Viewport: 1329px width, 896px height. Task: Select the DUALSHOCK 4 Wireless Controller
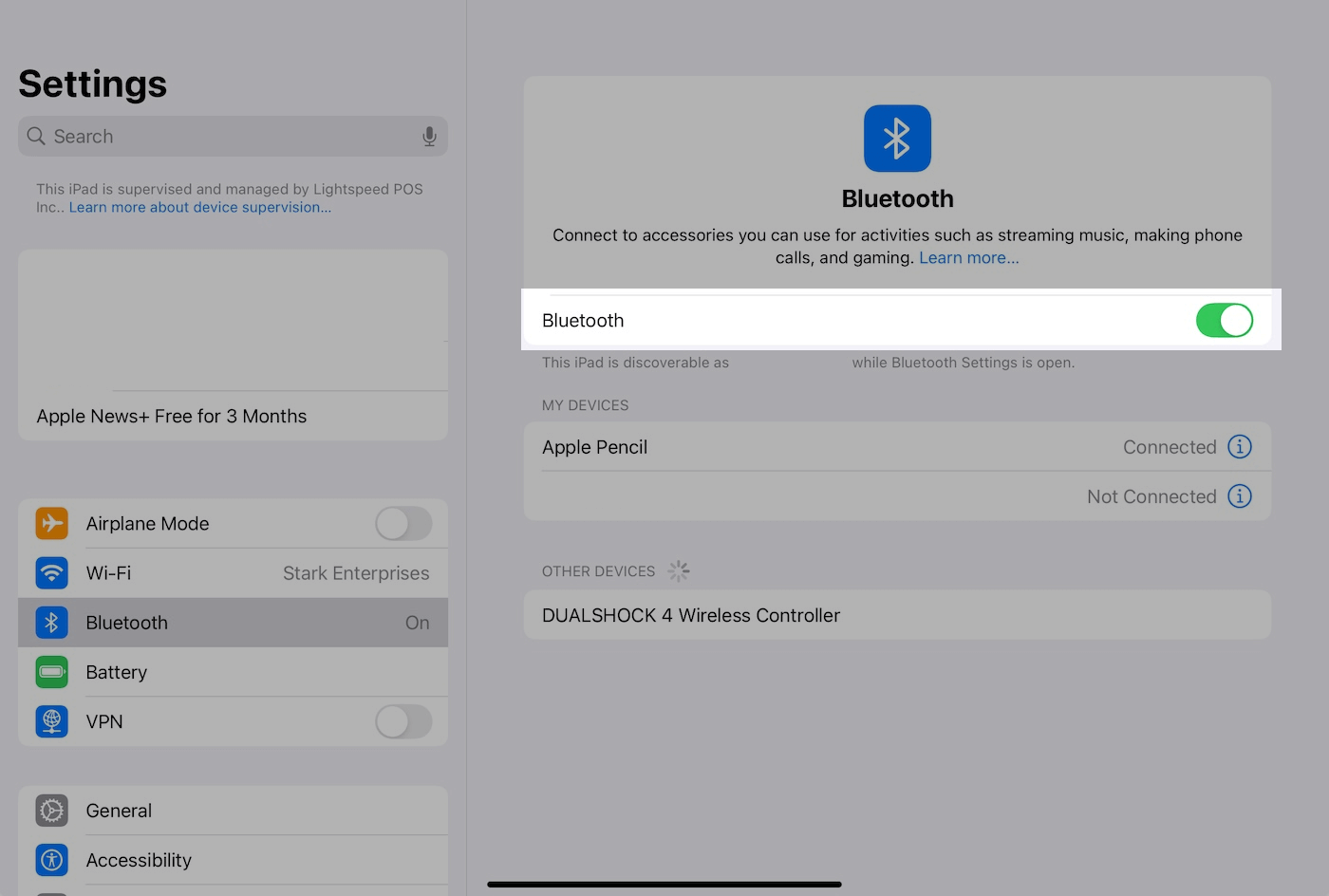690,615
